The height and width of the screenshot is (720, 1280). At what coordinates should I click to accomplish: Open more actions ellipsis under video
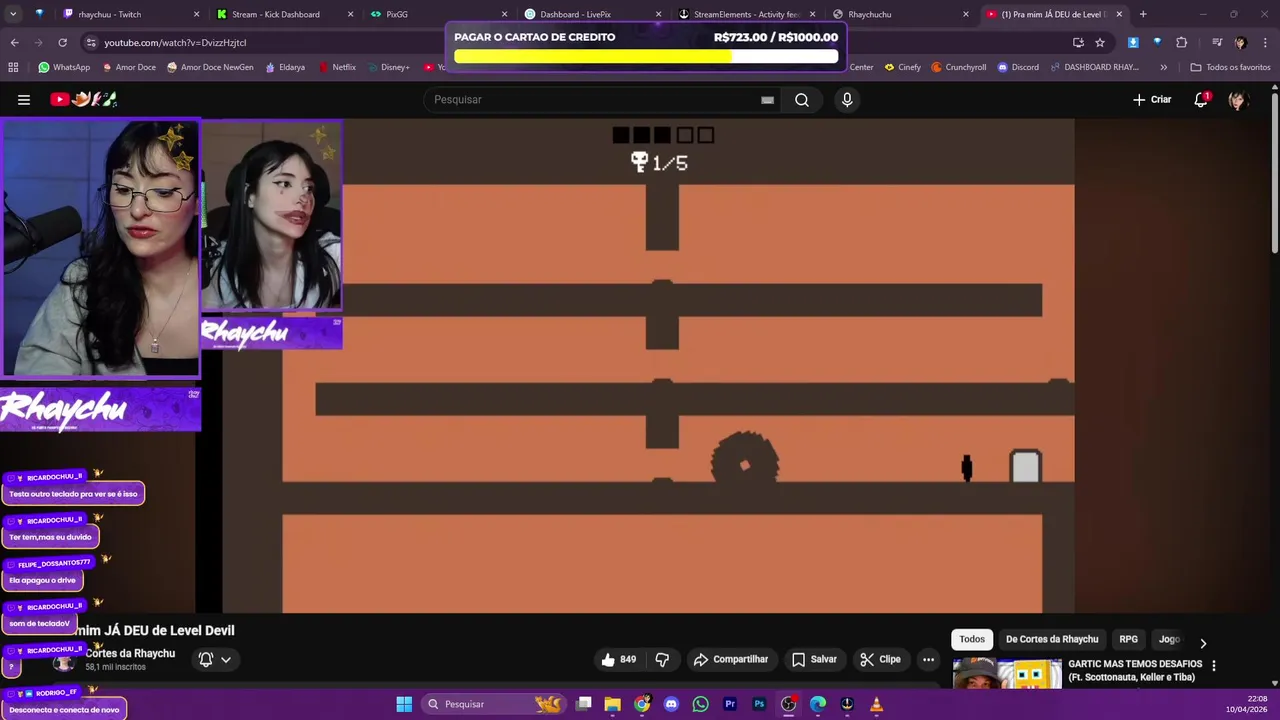tap(928, 659)
